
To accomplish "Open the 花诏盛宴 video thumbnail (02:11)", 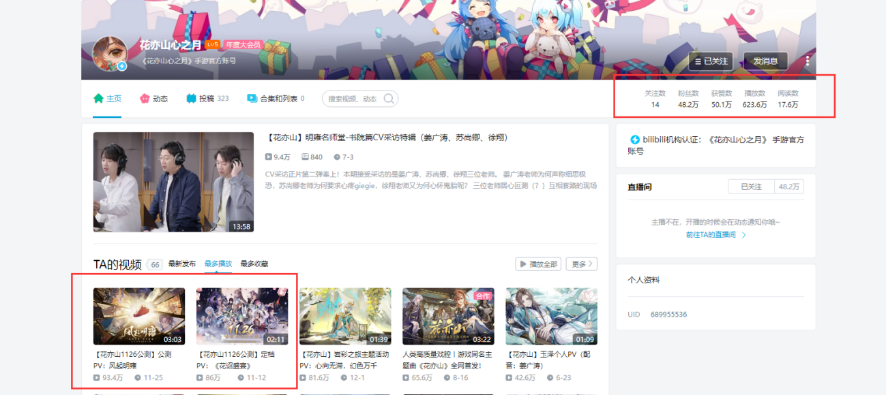I will [242, 316].
